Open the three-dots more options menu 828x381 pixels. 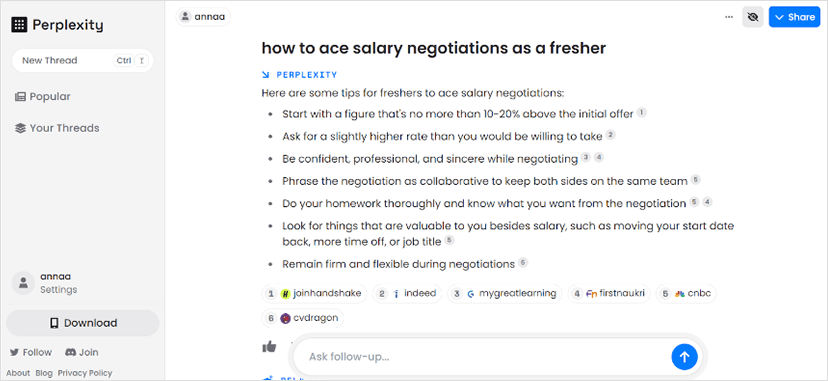tap(729, 17)
